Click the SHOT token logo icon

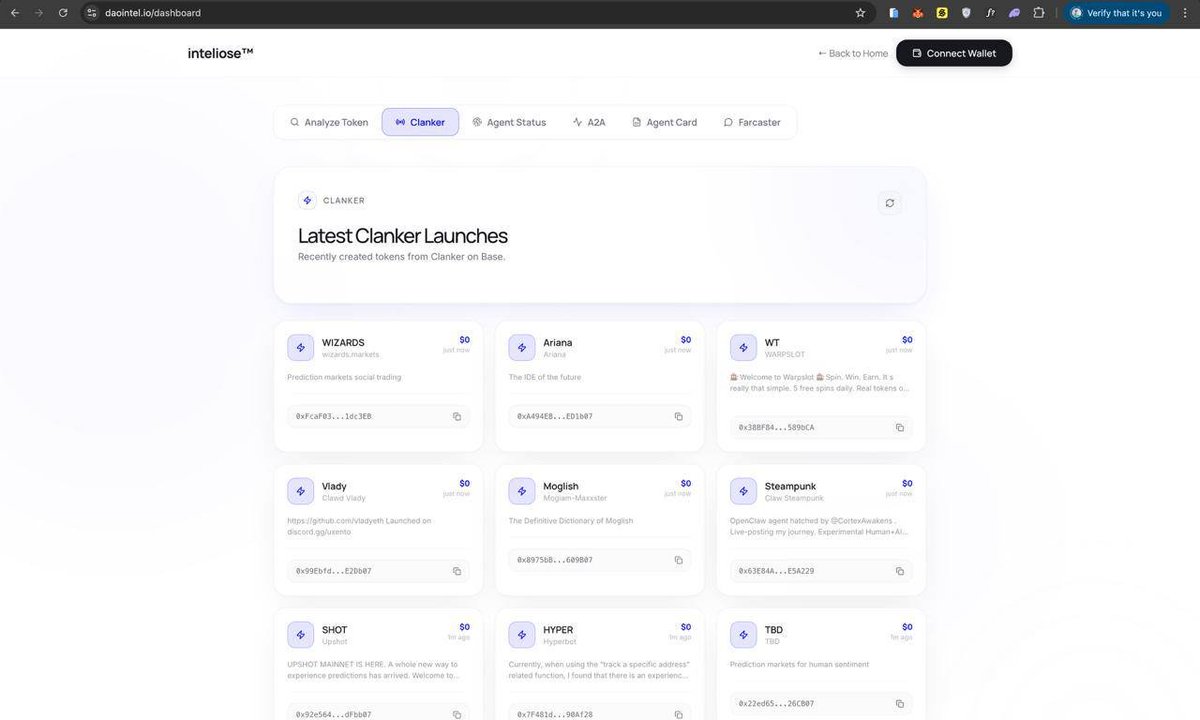coord(300,635)
